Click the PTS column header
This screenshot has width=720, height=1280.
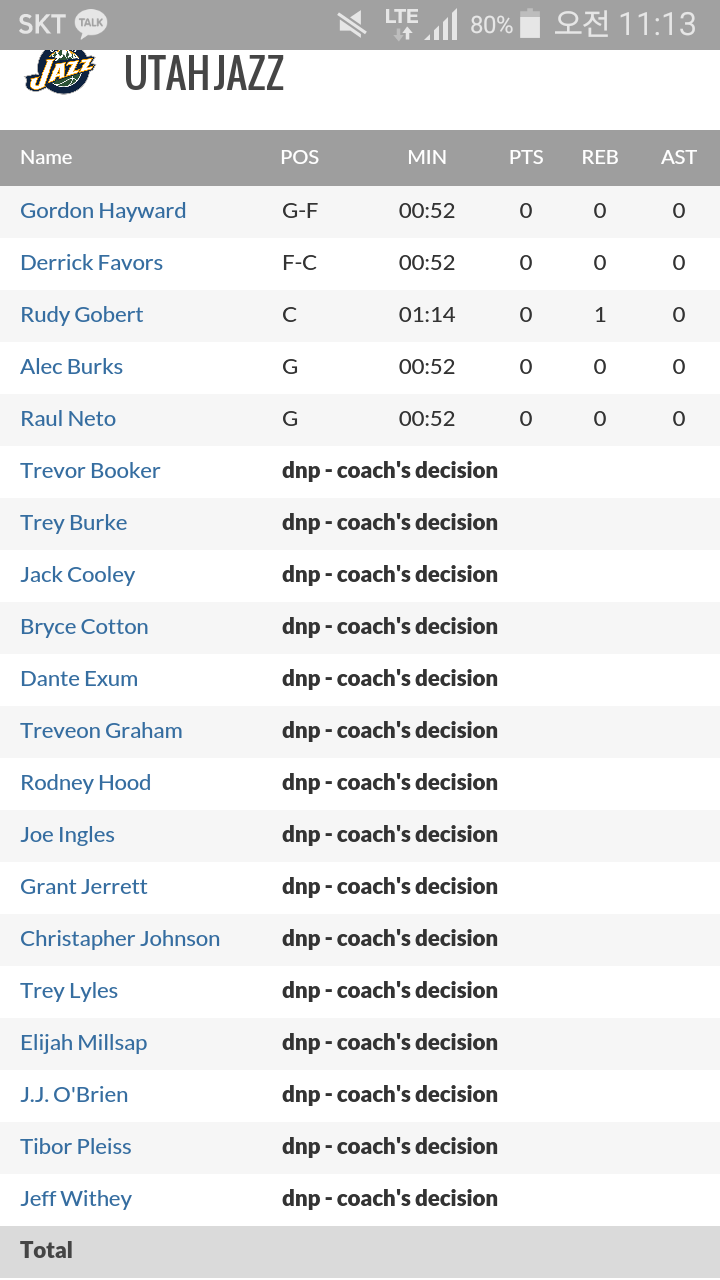point(526,157)
